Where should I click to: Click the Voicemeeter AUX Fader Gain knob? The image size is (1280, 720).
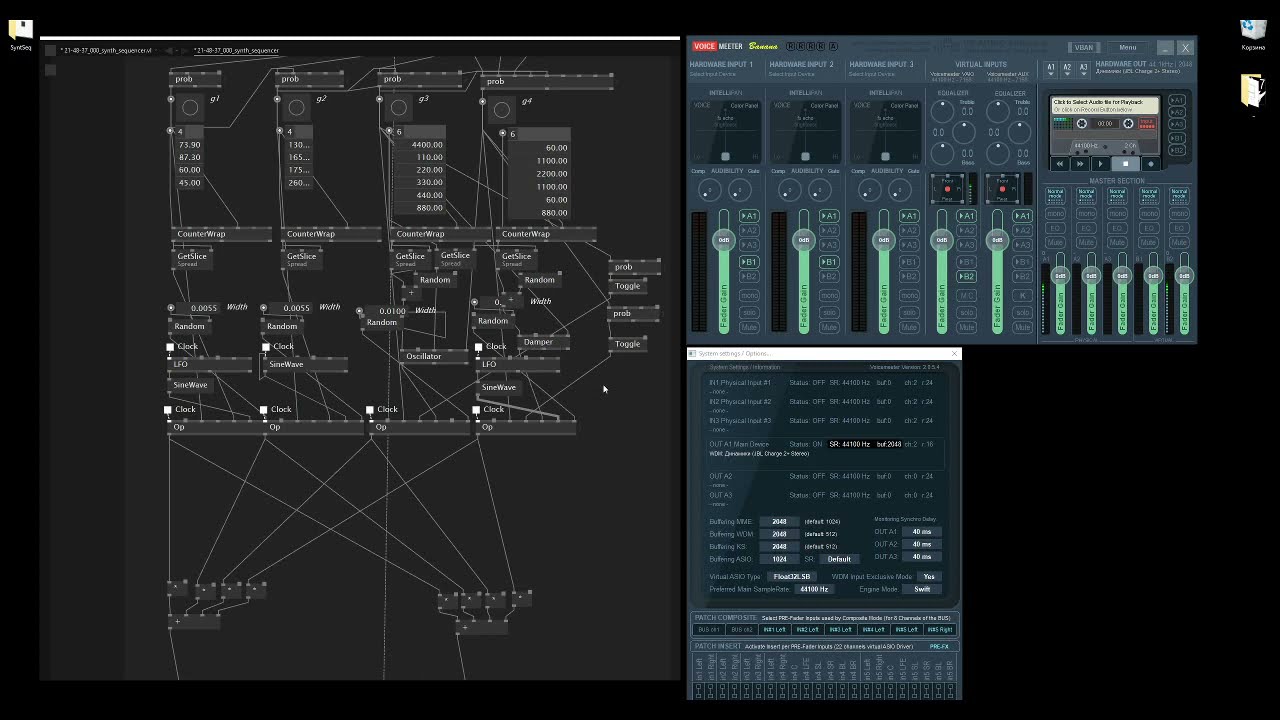tap(997, 240)
